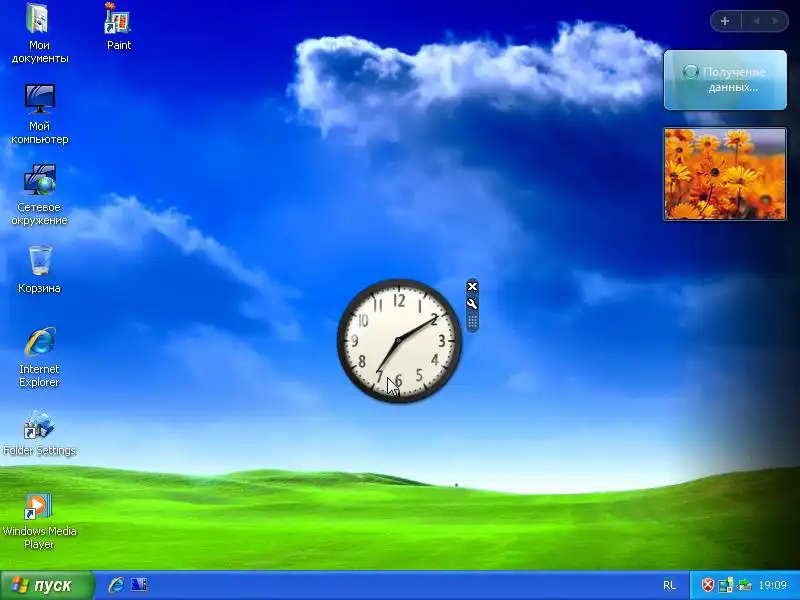This screenshot has width=800, height=600.
Task: Click the analog clock gadget face
Action: (399, 341)
